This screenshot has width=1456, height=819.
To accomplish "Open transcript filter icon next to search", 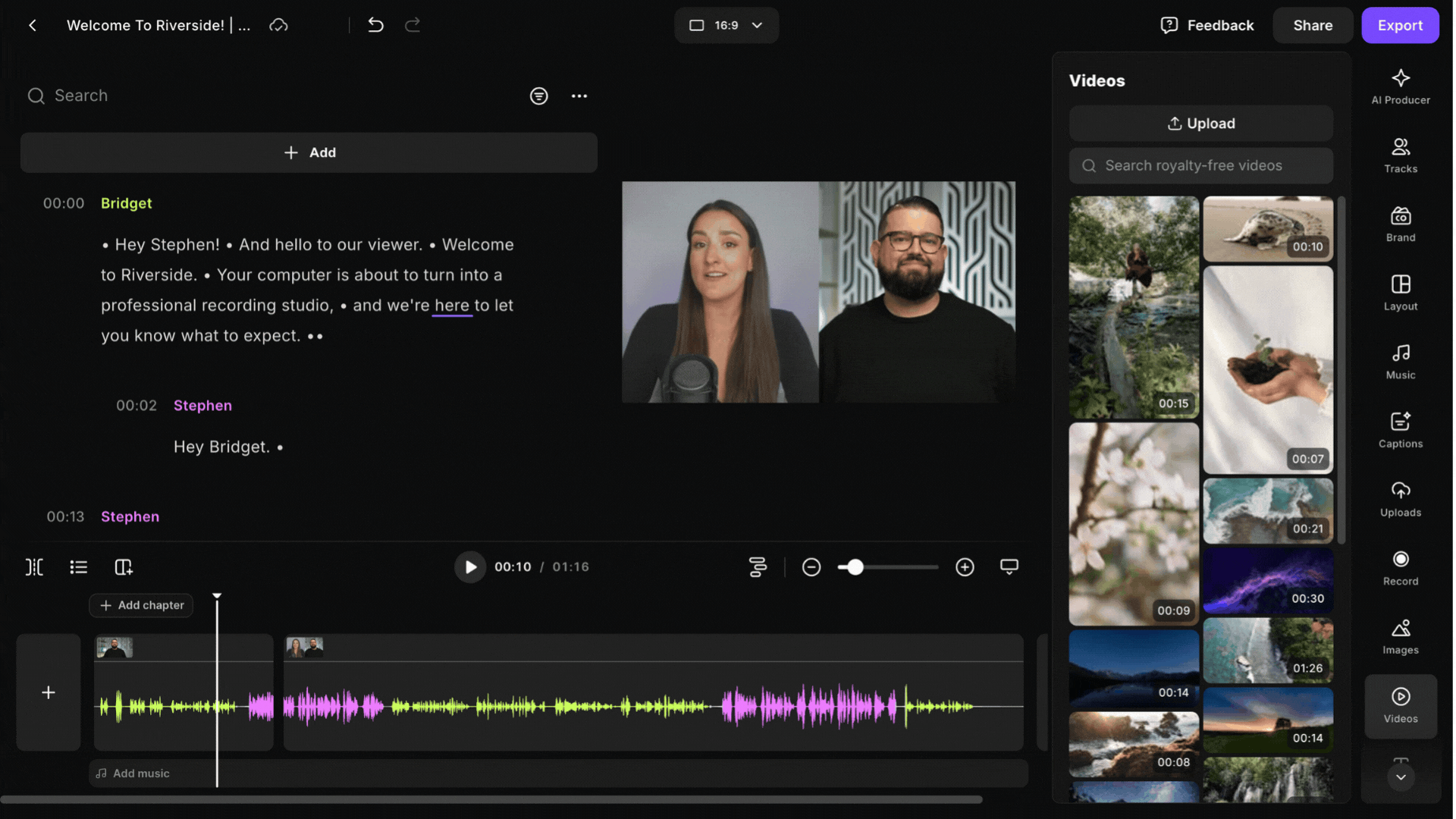I will [538, 96].
